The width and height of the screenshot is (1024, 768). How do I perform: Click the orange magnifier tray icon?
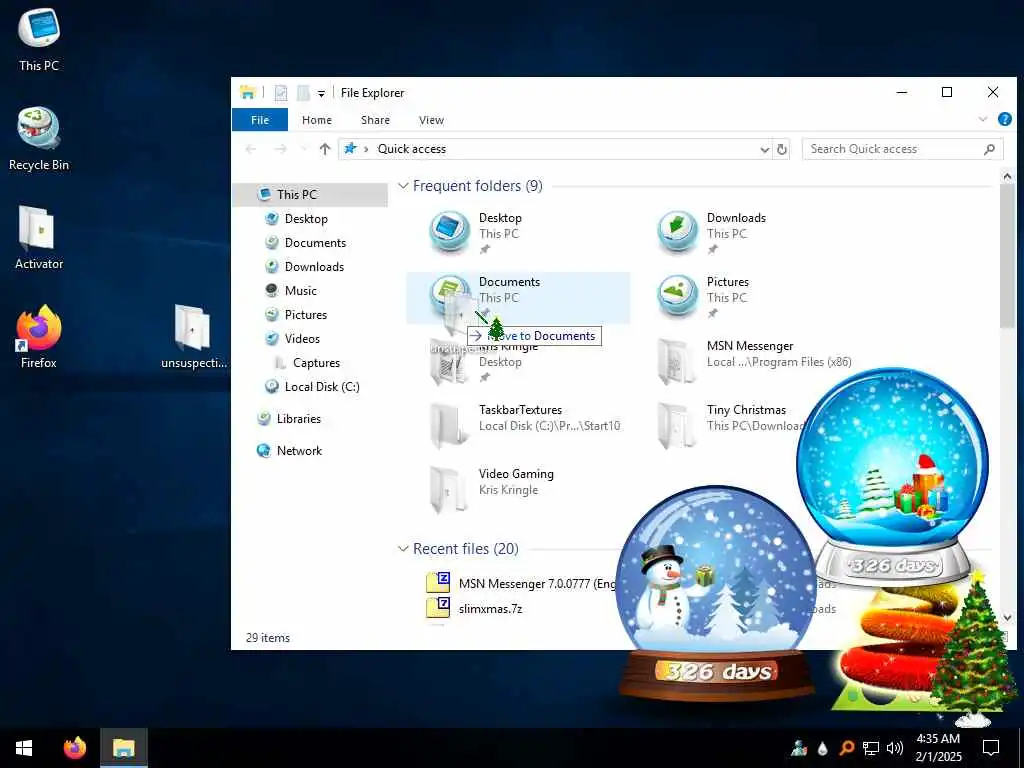[x=846, y=748]
